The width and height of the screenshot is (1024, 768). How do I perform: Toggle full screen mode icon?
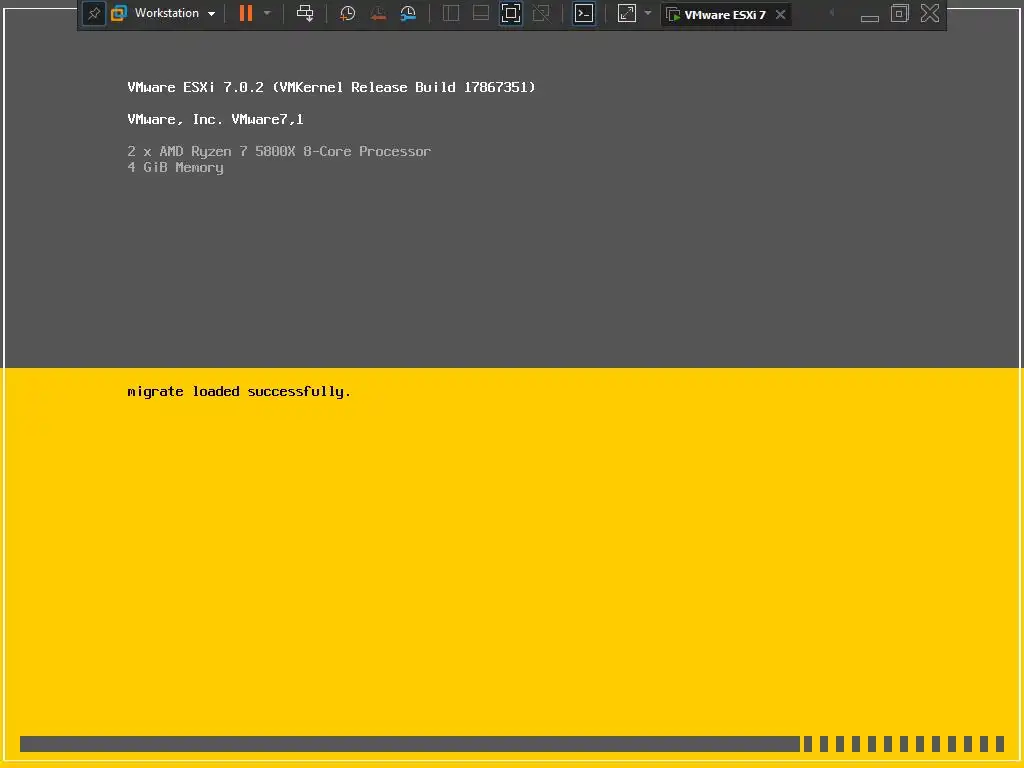511,13
